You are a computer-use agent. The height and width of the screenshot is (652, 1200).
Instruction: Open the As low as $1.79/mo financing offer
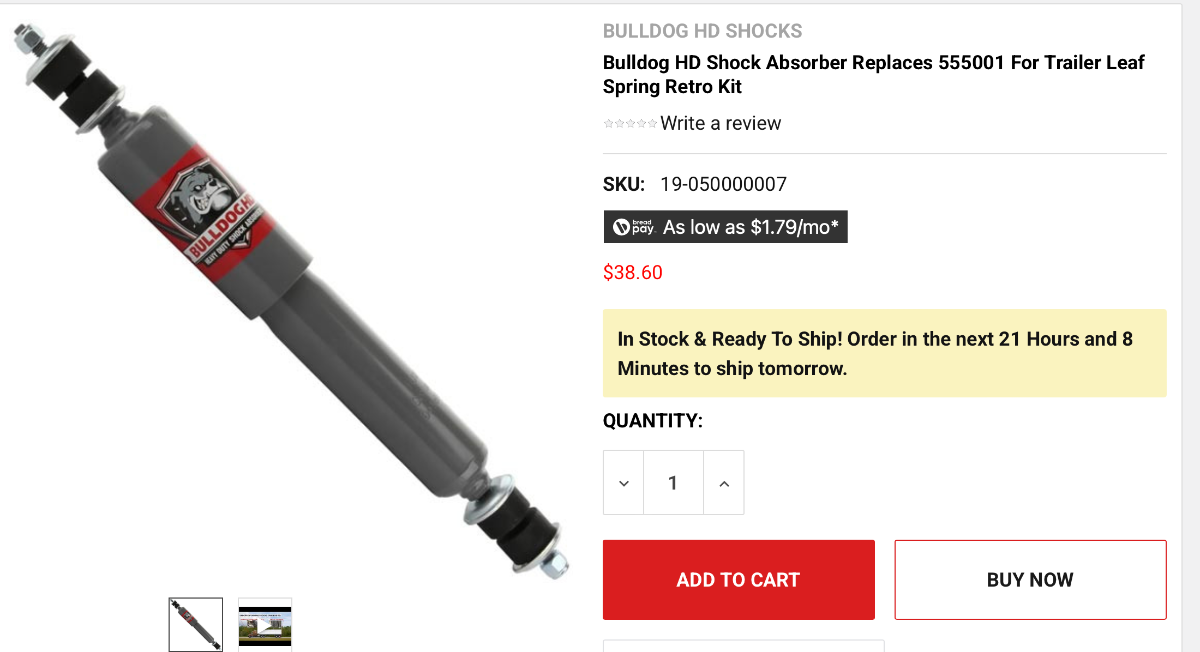[x=726, y=227]
